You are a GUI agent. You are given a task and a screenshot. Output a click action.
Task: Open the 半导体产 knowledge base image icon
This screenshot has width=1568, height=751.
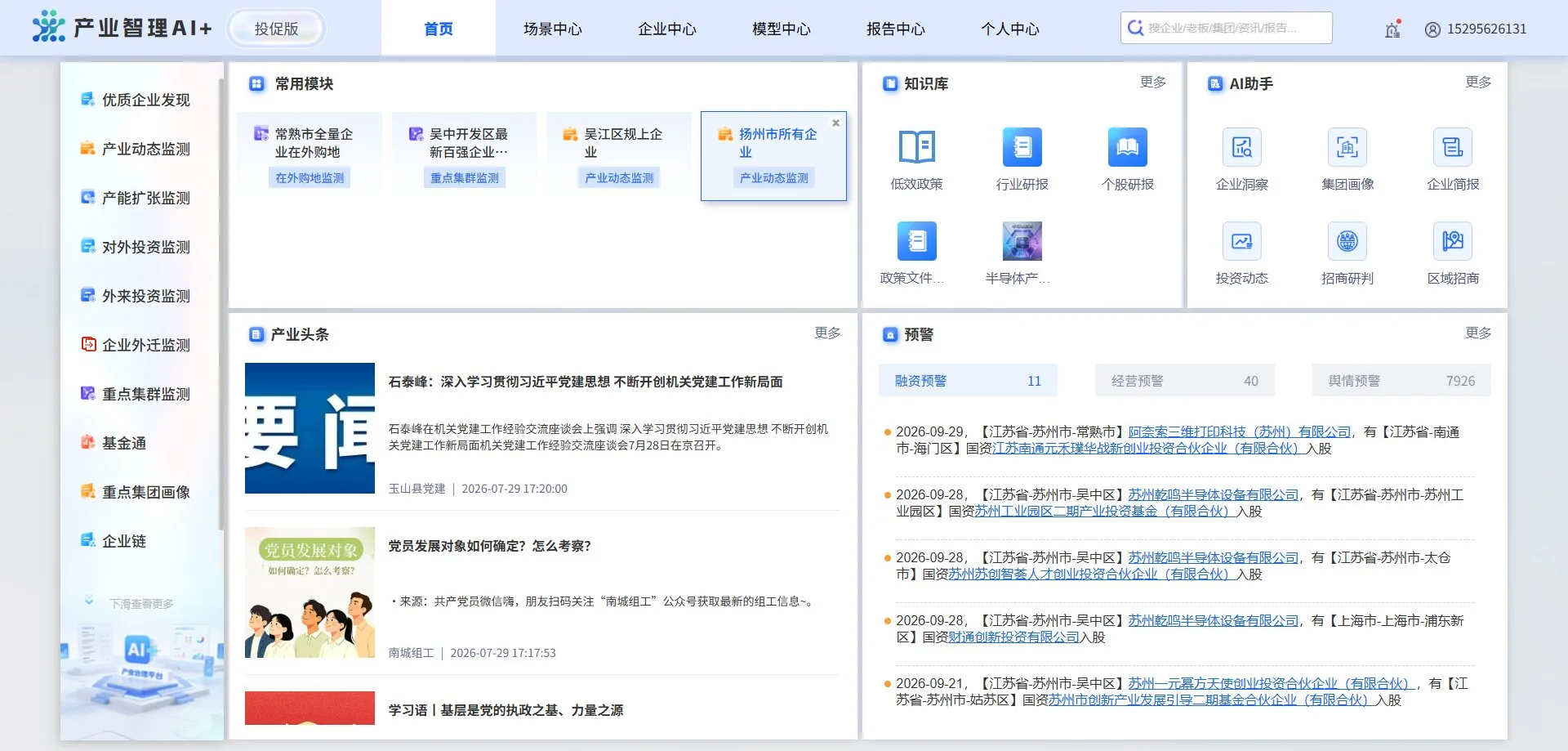coord(1022,241)
